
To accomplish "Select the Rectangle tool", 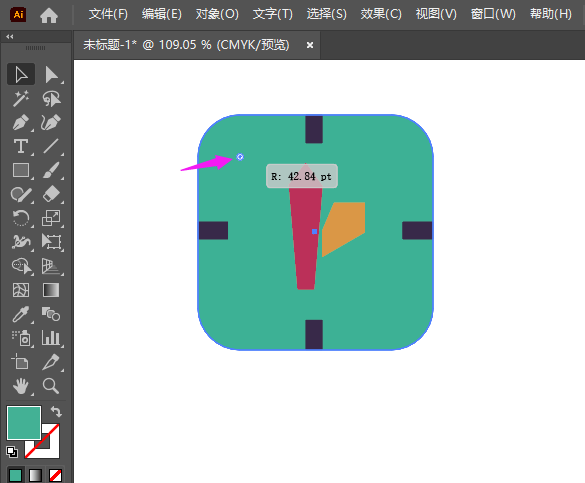I will [21, 170].
